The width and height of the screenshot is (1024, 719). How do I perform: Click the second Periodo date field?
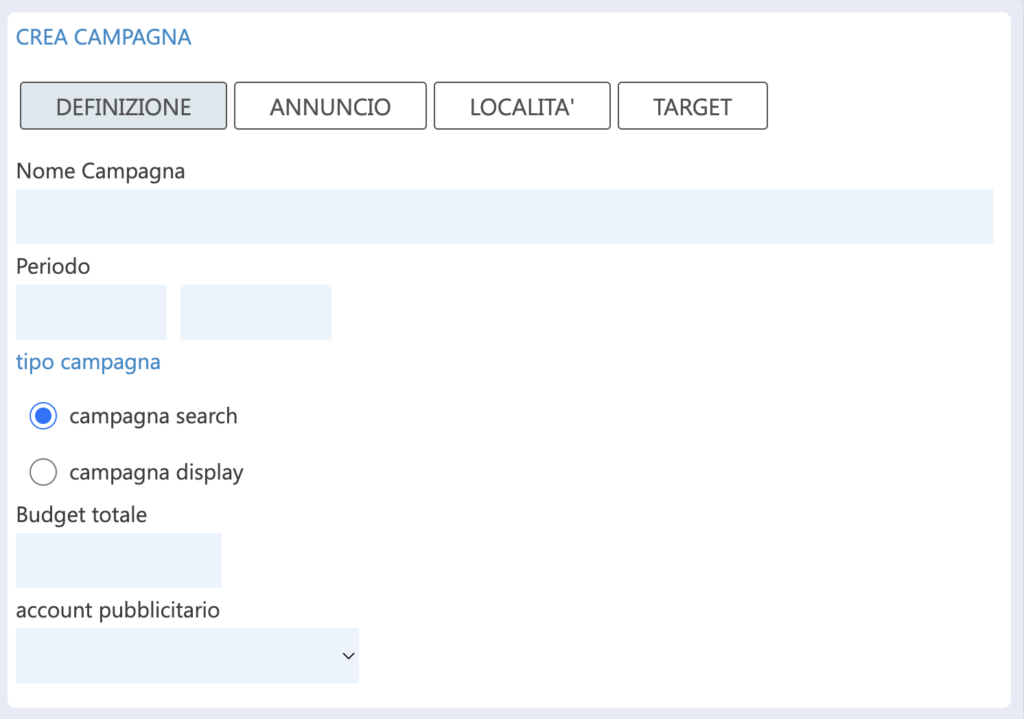256,312
